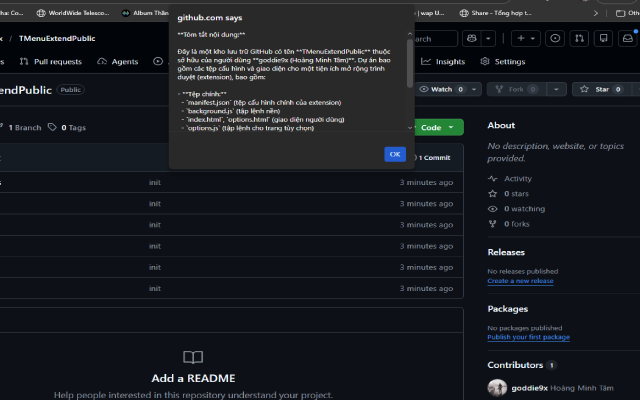Screen dimensions: 640x400
Task: Open the Copilot icon in header
Action: (x=472, y=38)
